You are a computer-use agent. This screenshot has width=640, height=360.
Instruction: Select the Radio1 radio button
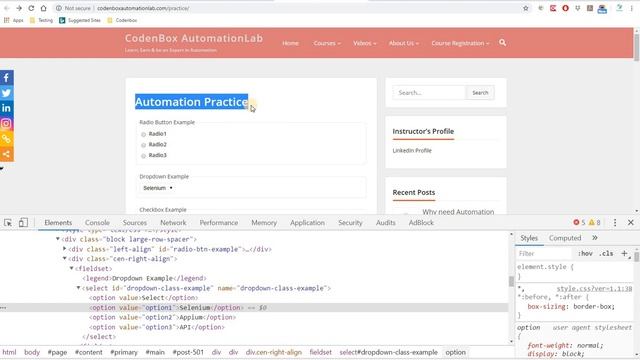click(143, 134)
